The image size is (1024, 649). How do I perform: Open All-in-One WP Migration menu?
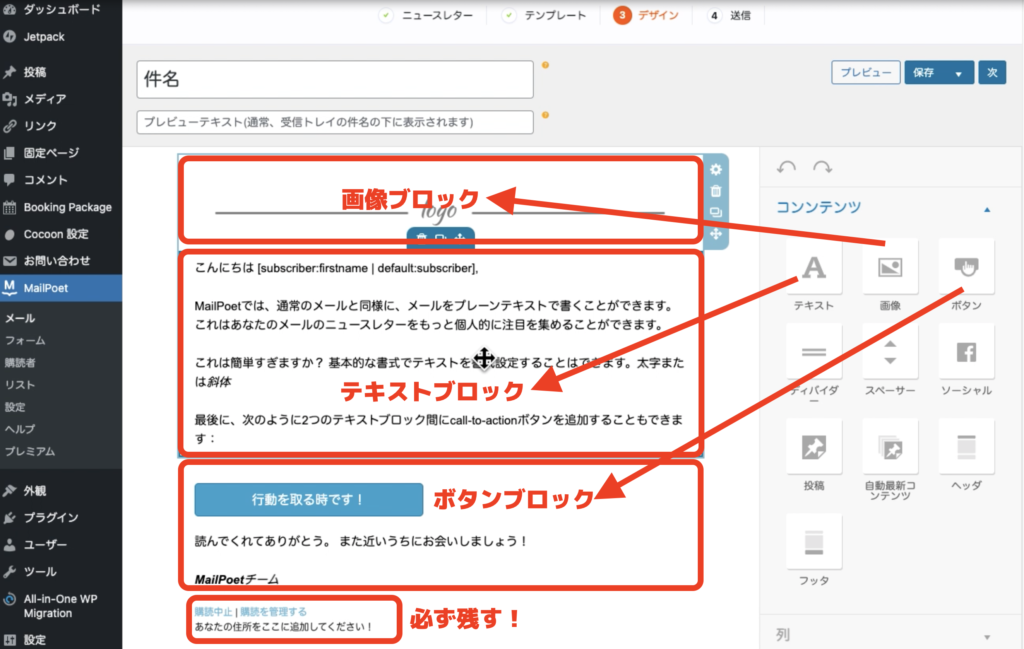tap(61, 606)
